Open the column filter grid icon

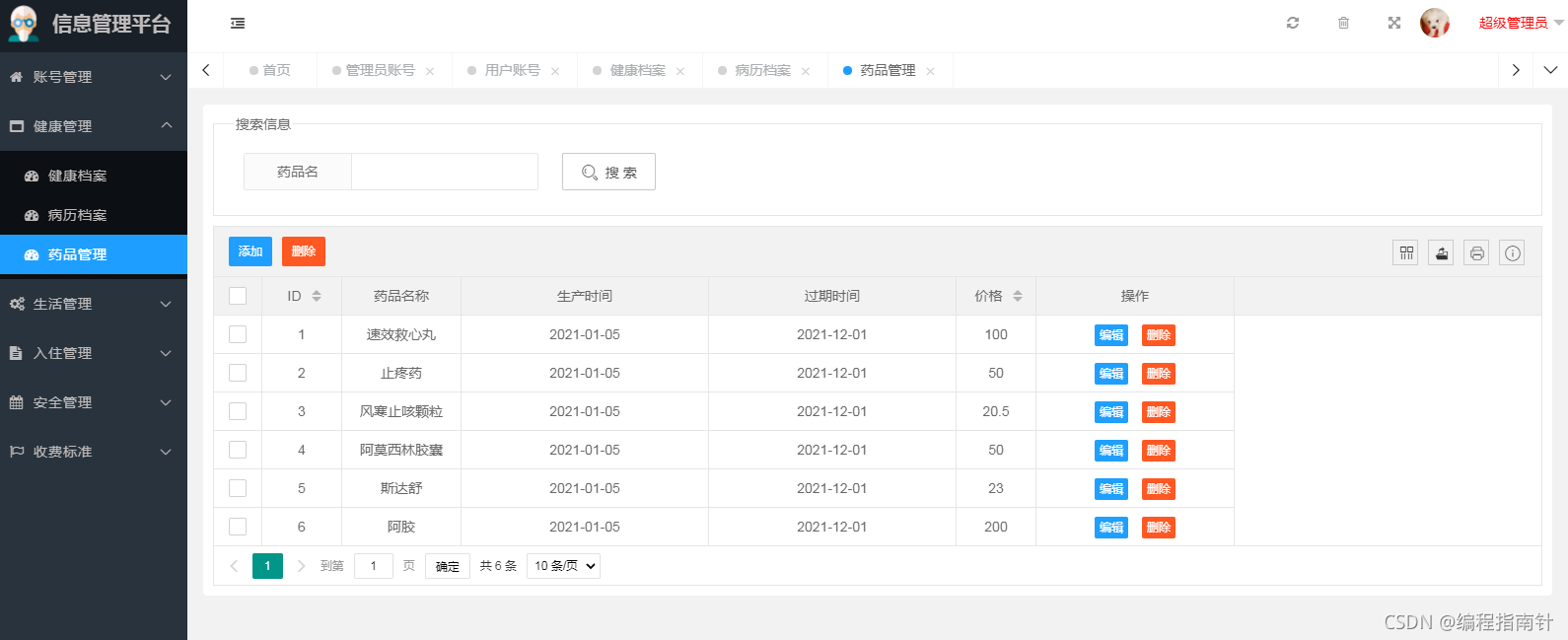[x=1406, y=253]
